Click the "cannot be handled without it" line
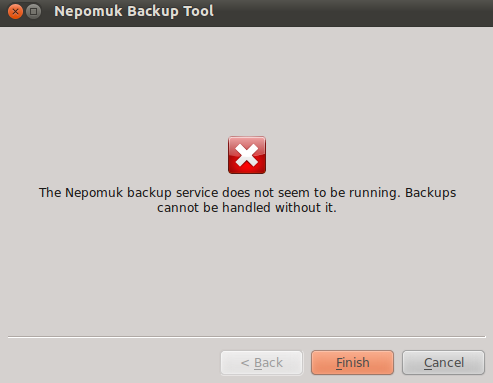Screen dimensions: 493x383 pos(247,208)
